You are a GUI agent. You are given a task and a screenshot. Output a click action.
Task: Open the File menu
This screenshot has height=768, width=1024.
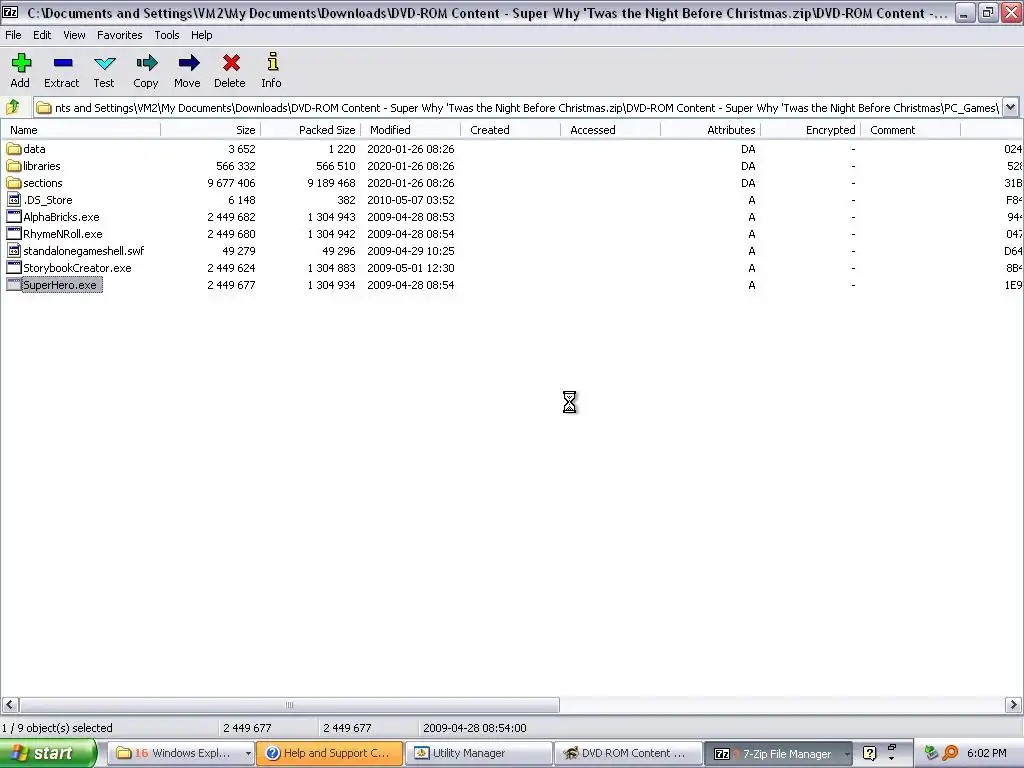(x=13, y=35)
